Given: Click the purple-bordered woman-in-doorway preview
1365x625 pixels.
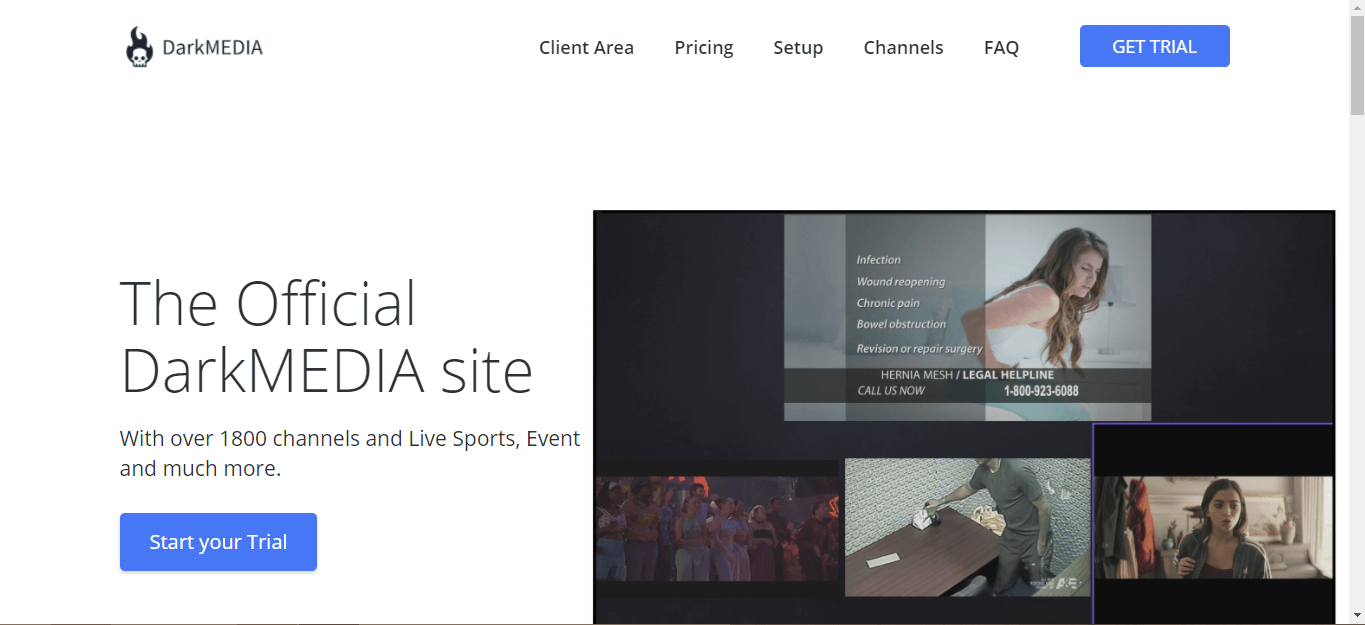Looking at the screenshot, I should pyautogui.click(x=1213, y=525).
